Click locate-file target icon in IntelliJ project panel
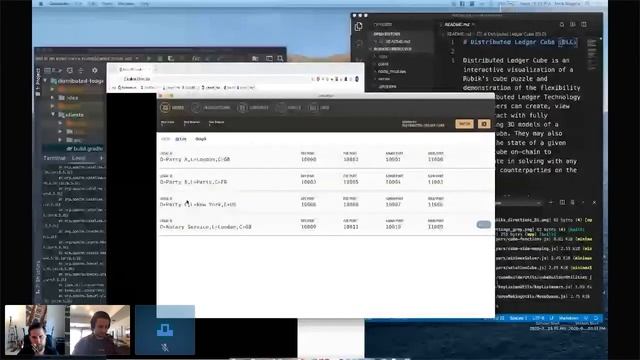640x360 pixels. point(70,71)
